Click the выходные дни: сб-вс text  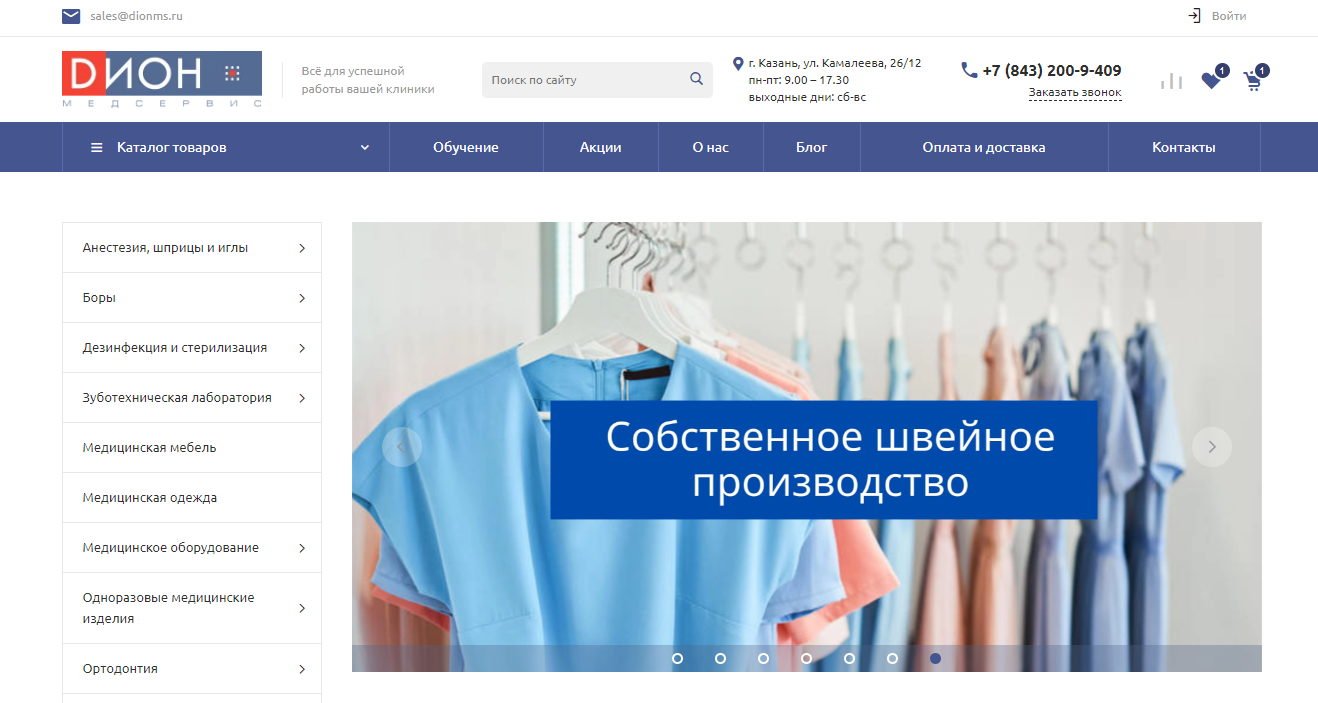[807, 97]
